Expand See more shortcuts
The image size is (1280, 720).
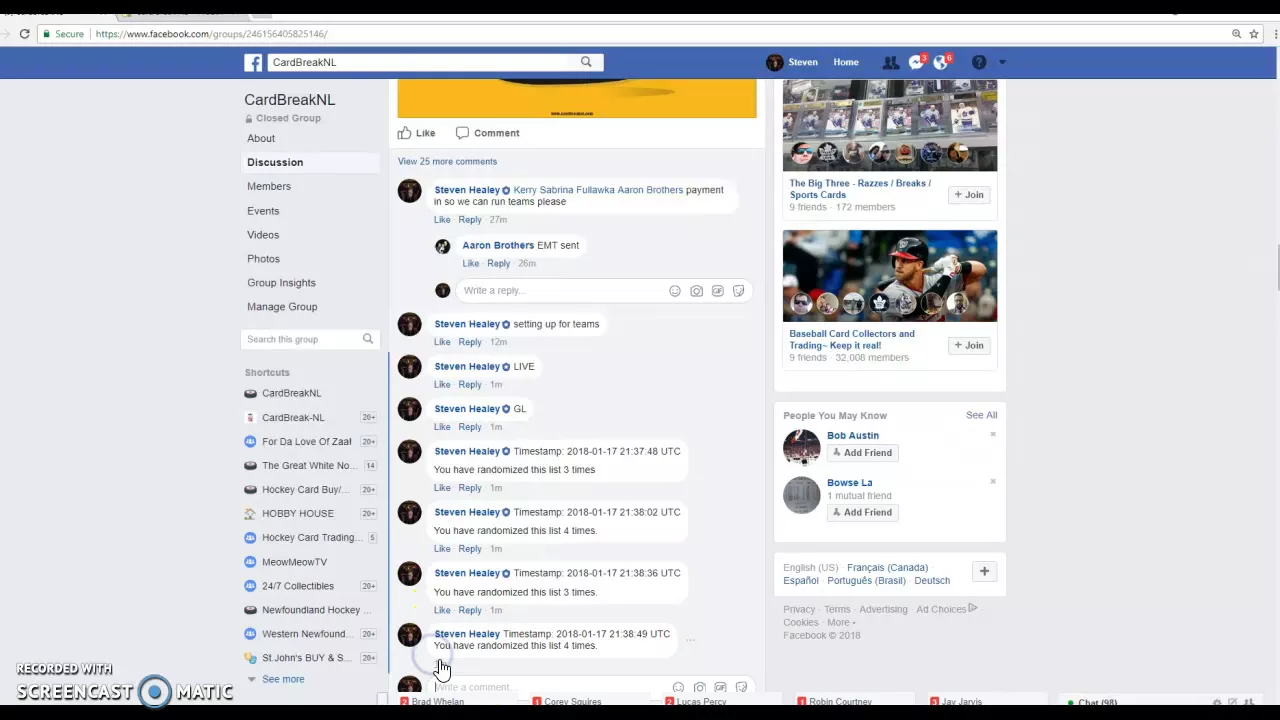point(283,679)
